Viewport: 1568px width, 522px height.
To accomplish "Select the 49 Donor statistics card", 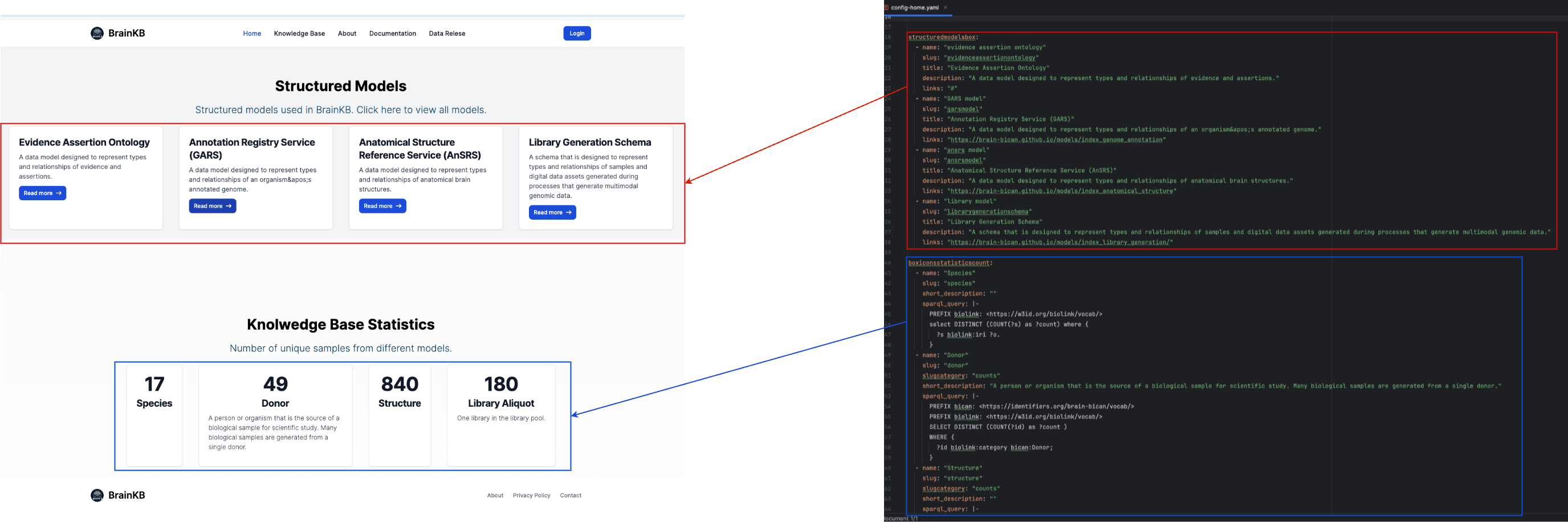I will (275, 415).
